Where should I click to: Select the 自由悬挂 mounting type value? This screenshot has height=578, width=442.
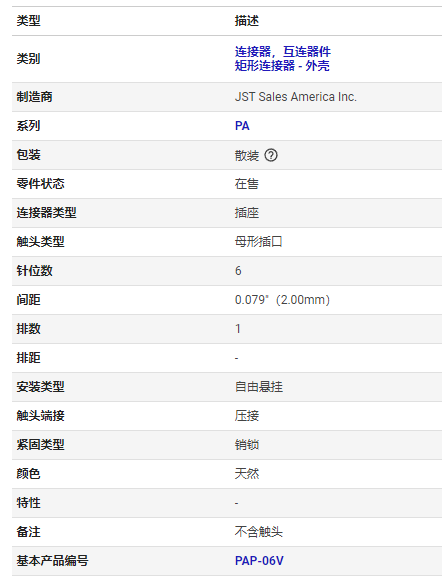tap(258, 387)
